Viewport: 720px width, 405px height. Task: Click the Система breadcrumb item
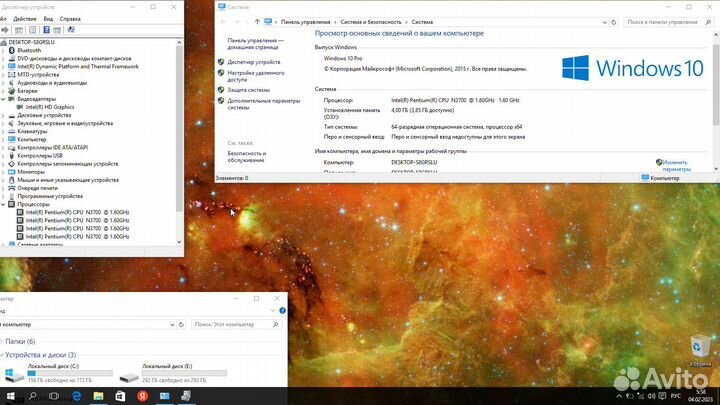[422, 22]
